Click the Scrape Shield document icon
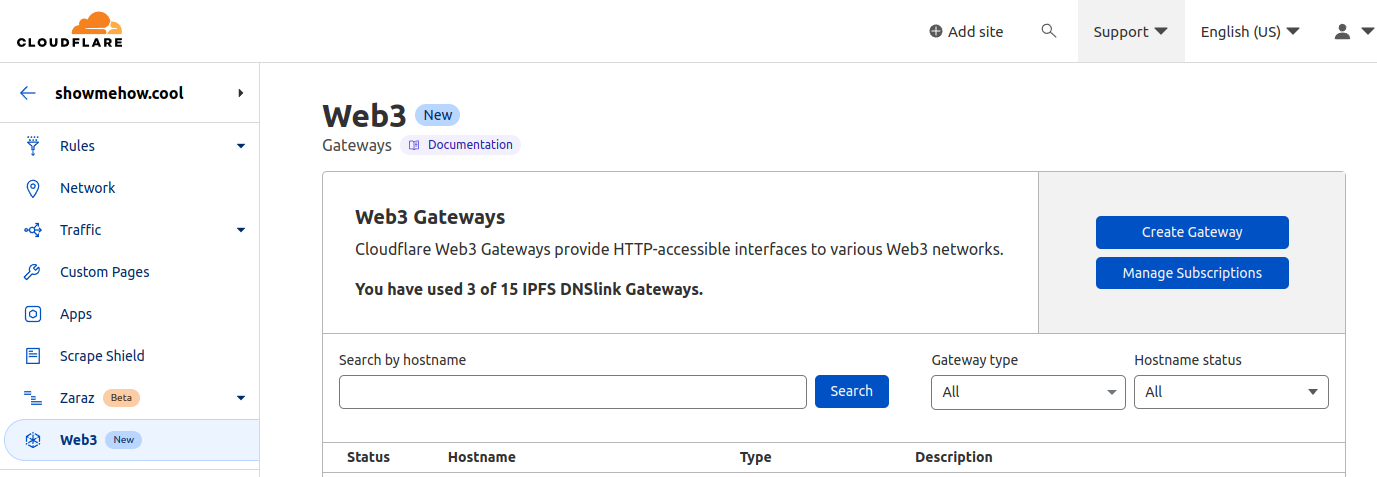1377x477 pixels. pos(33,356)
